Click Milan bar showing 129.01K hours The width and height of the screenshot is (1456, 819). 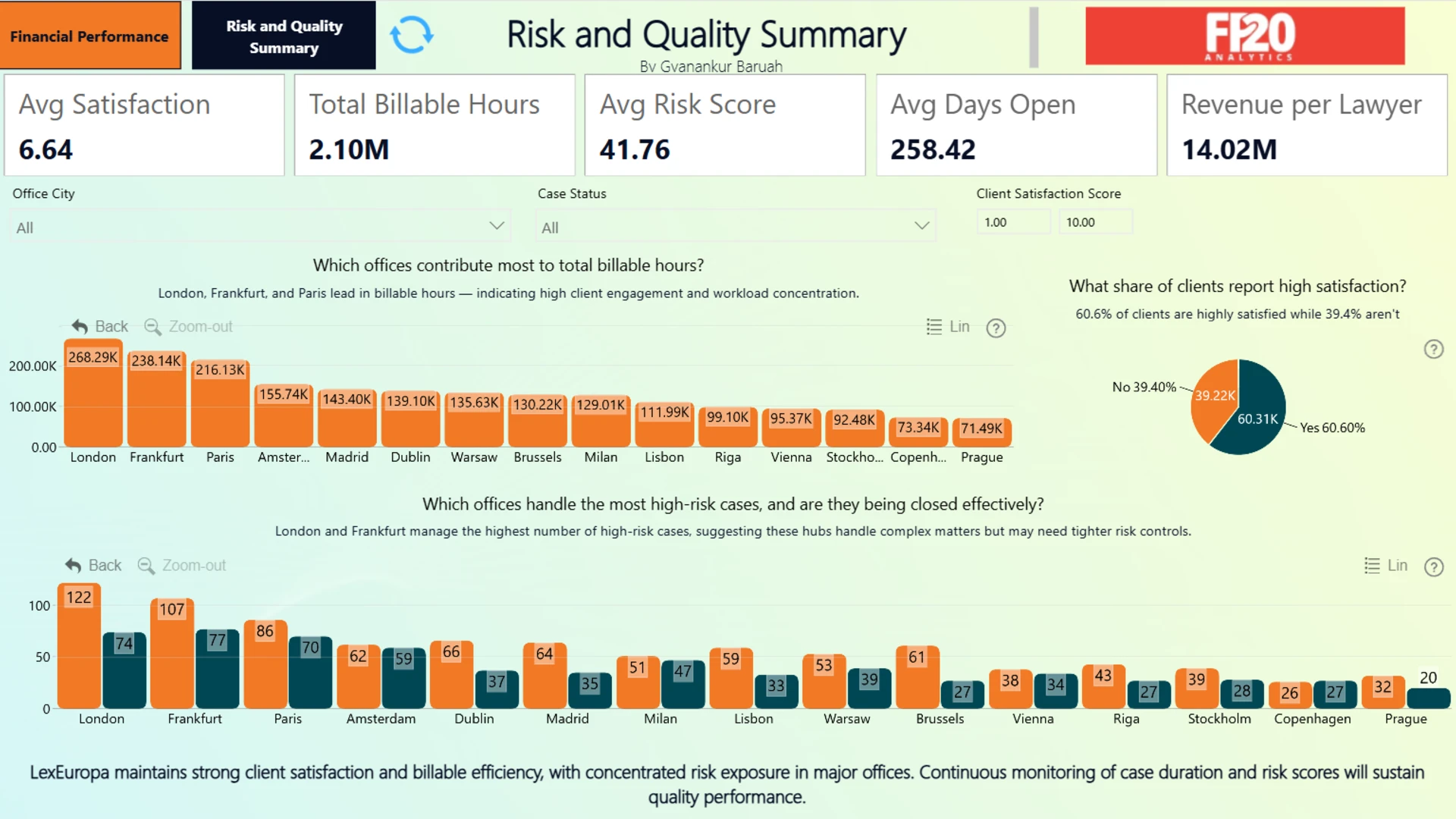tap(601, 422)
